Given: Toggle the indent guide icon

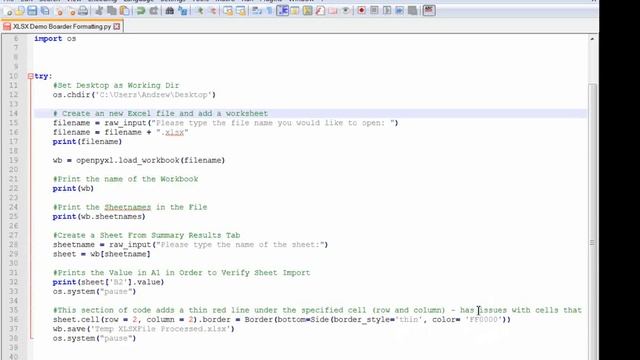Looking at the screenshot, I should (282, 11).
